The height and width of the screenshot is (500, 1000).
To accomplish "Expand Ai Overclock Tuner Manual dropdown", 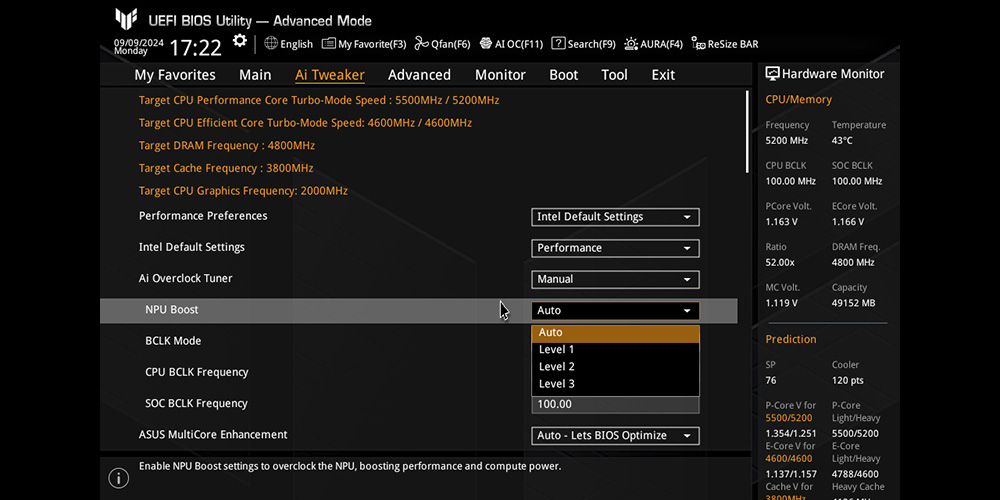I will pos(615,279).
